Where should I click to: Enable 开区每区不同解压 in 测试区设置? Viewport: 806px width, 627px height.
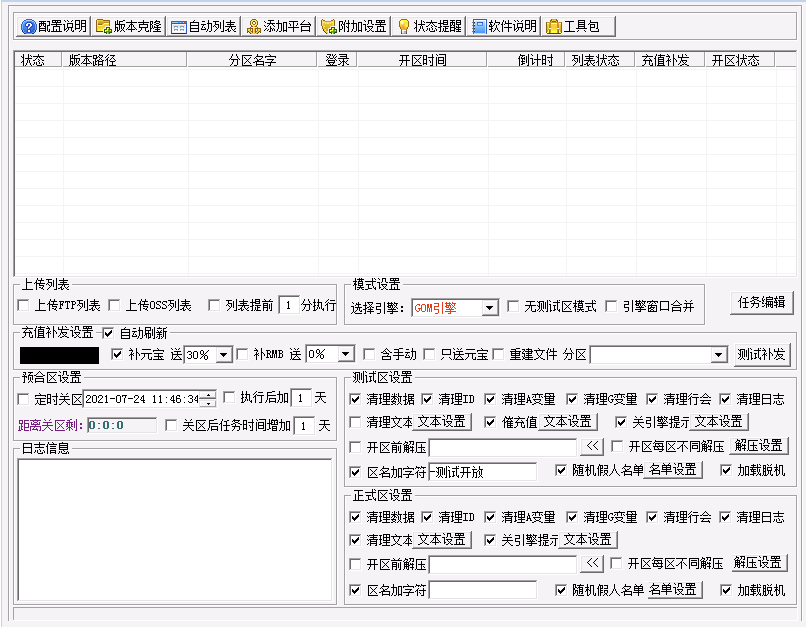(617, 446)
